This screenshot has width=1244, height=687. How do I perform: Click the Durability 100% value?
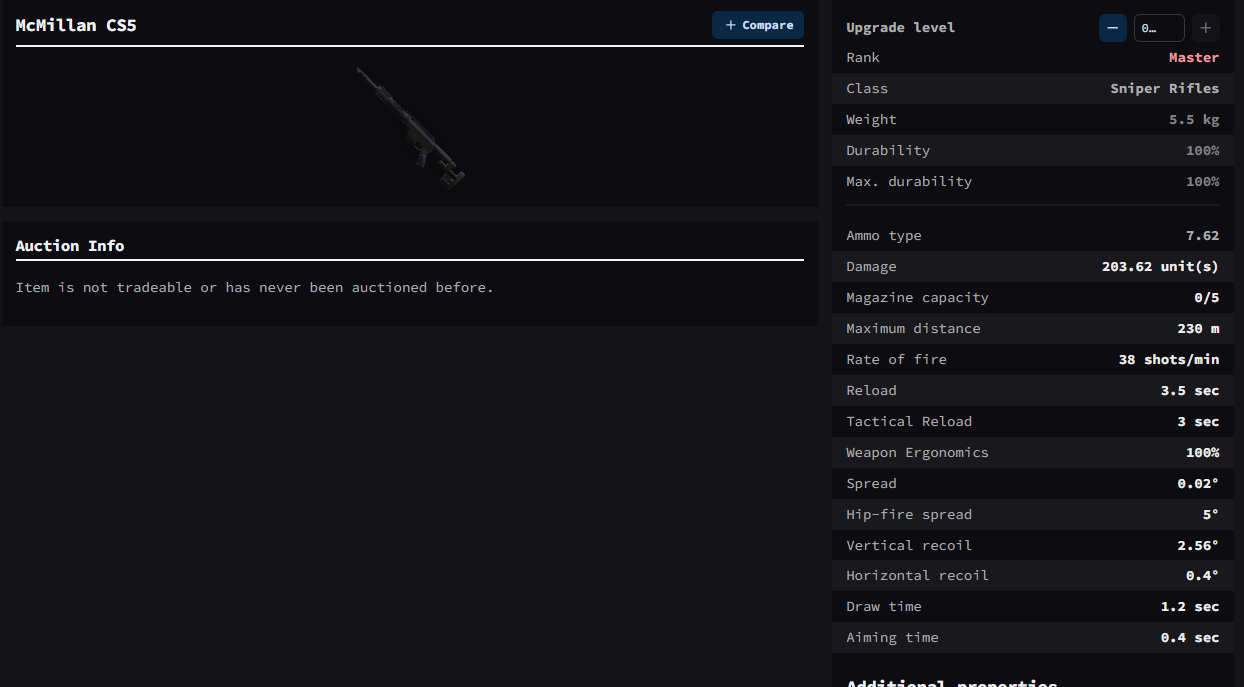(1202, 151)
